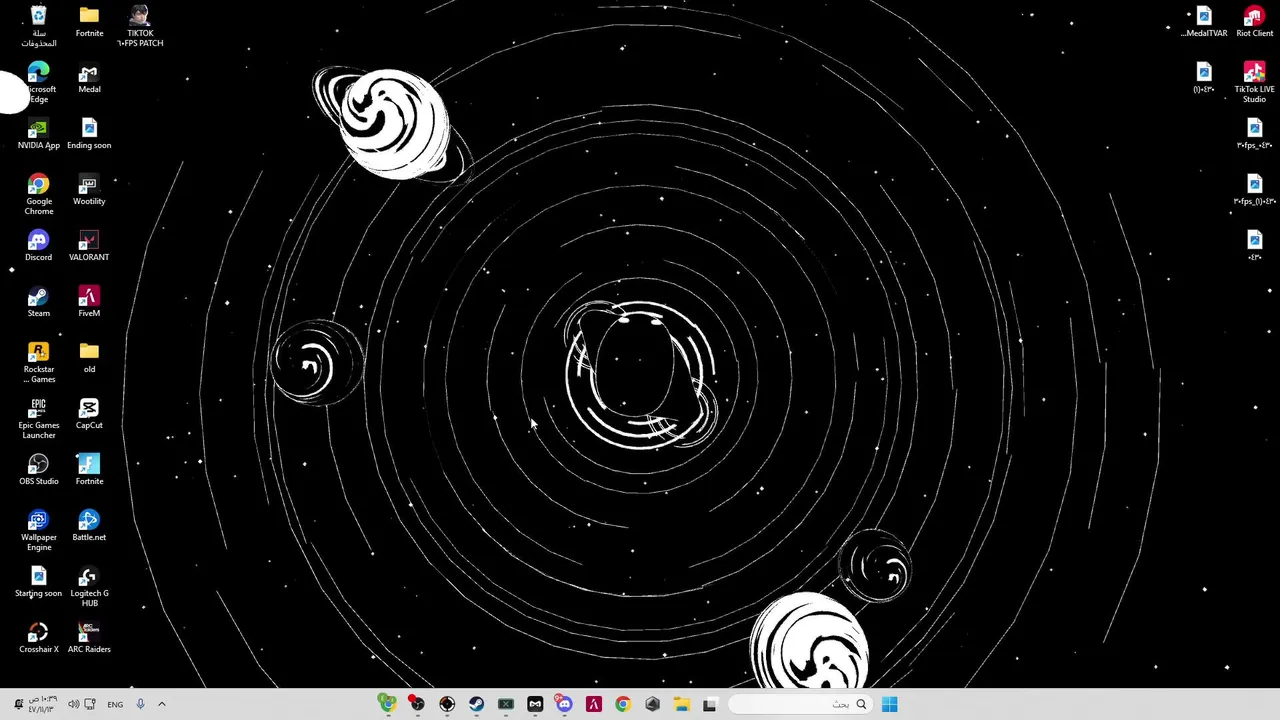Launch OBS Studio from desktop
Image resolution: width=1280 pixels, height=720 pixels.
(38, 470)
